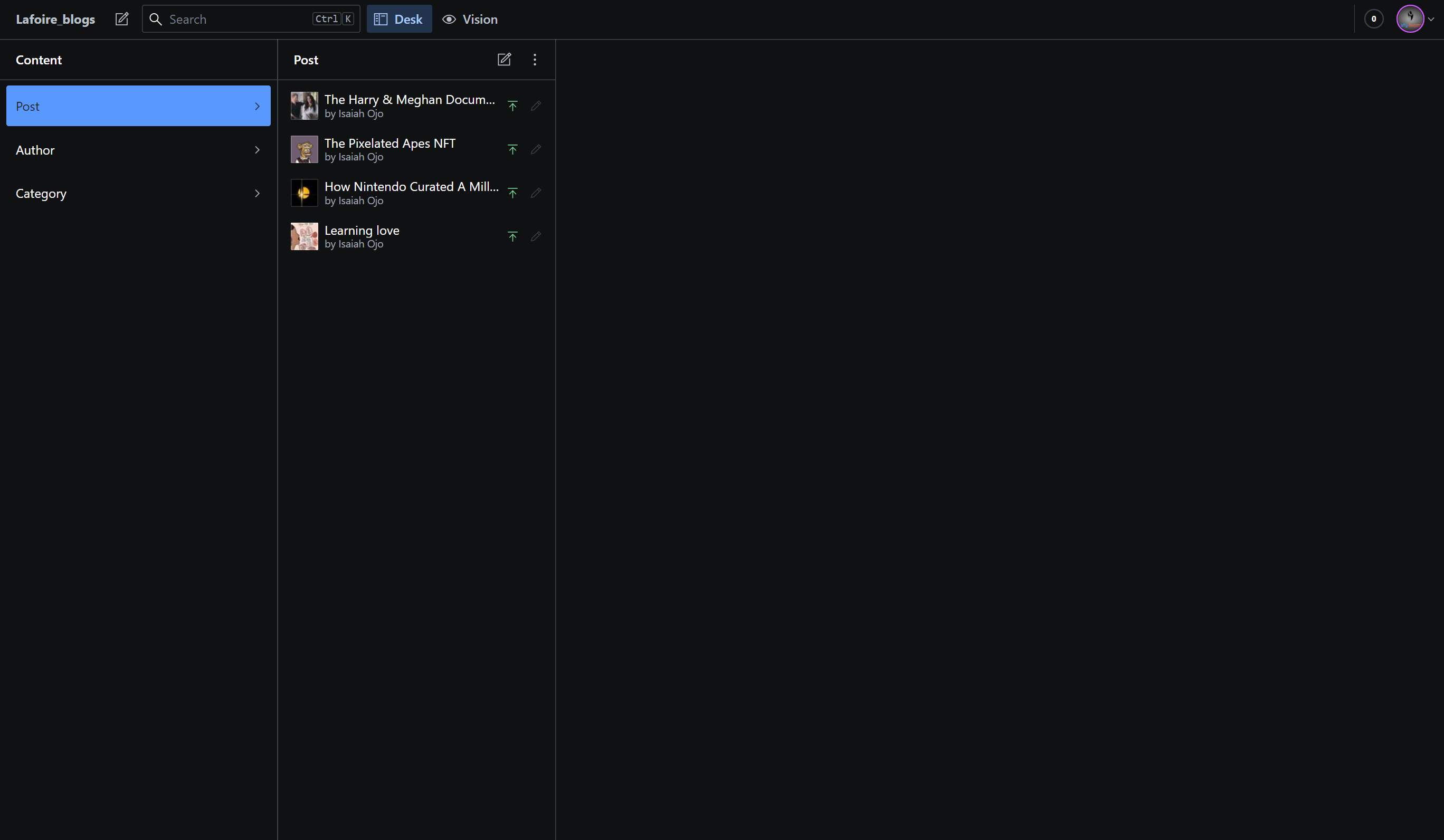This screenshot has height=840, width=1444.
Task: Click the presence counter badge showing 0
Action: pyautogui.click(x=1373, y=19)
